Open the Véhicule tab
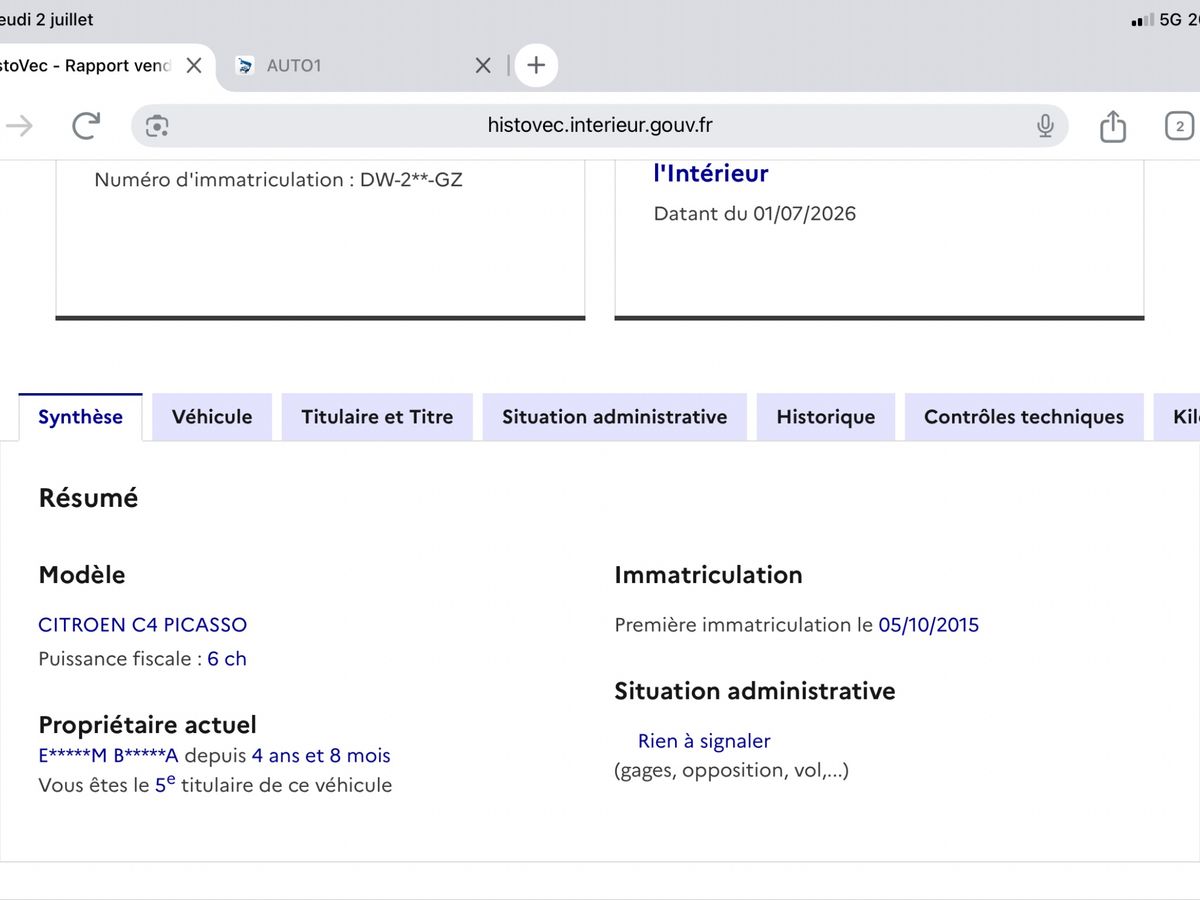 point(212,417)
